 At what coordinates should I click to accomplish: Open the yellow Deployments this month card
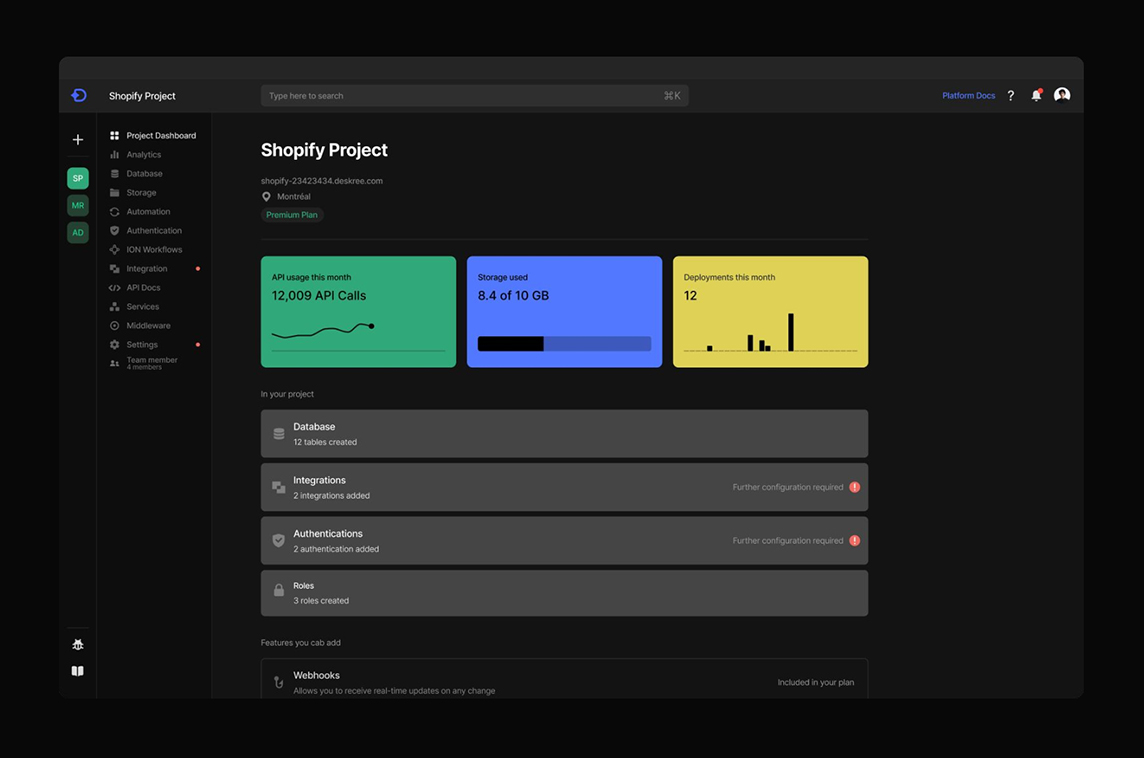click(x=770, y=312)
